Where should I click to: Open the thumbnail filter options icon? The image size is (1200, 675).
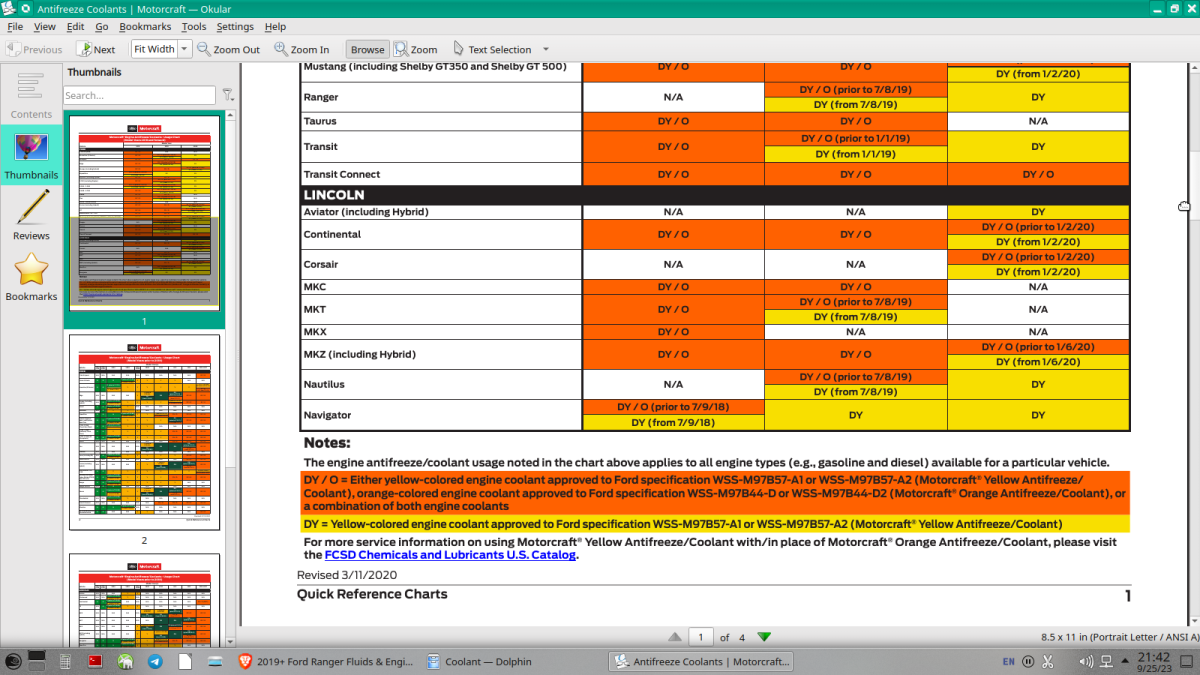229,95
